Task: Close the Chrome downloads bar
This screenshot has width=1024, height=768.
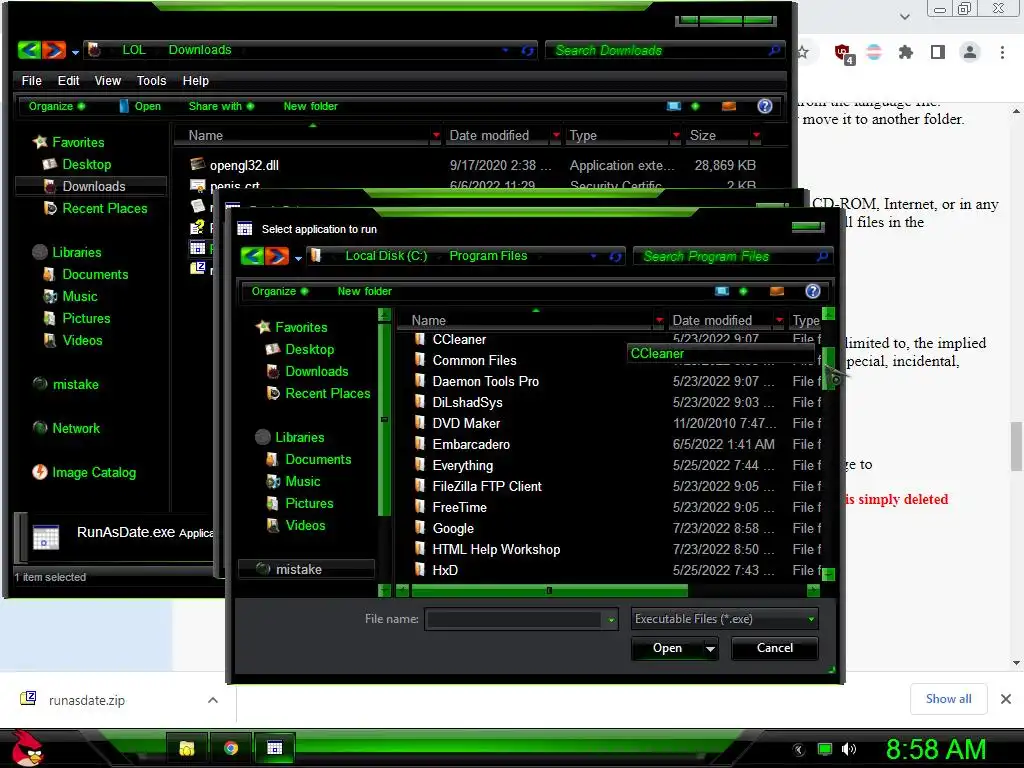Action: 1006,699
